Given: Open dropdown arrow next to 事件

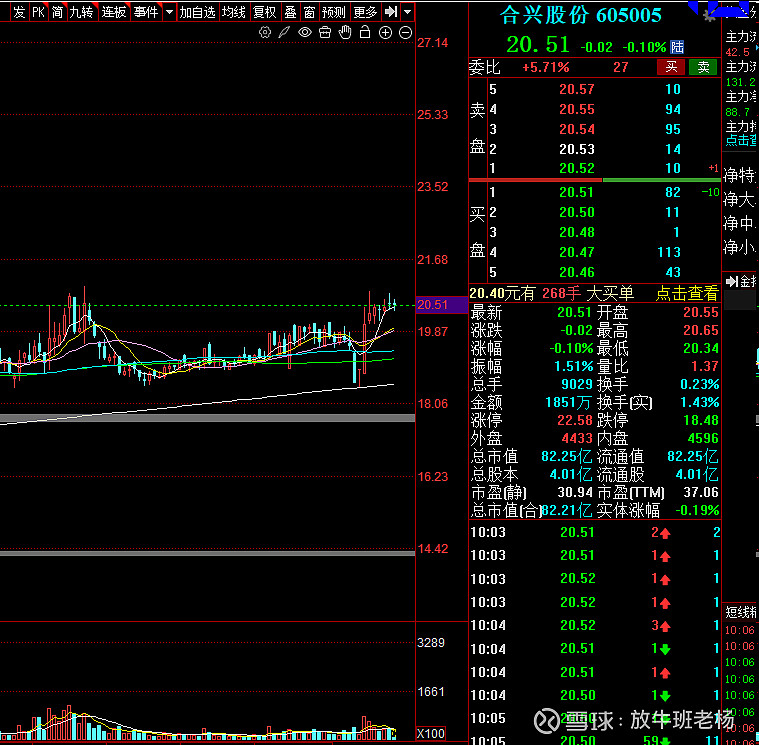Looking at the screenshot, I should (x=169, y=12).
